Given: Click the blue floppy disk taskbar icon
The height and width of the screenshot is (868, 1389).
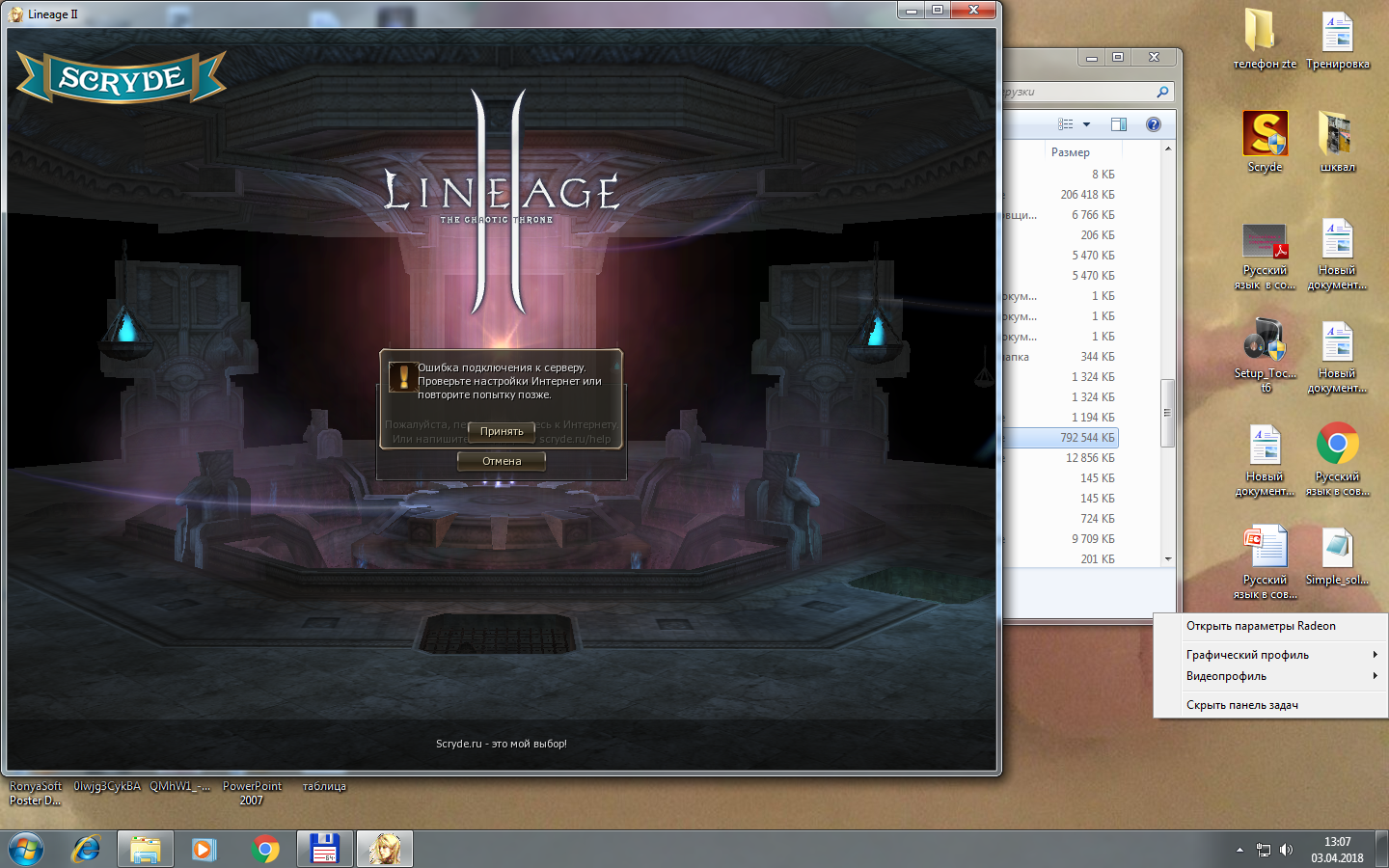Looking at the screenshot, I should click(x=325, y=849).
